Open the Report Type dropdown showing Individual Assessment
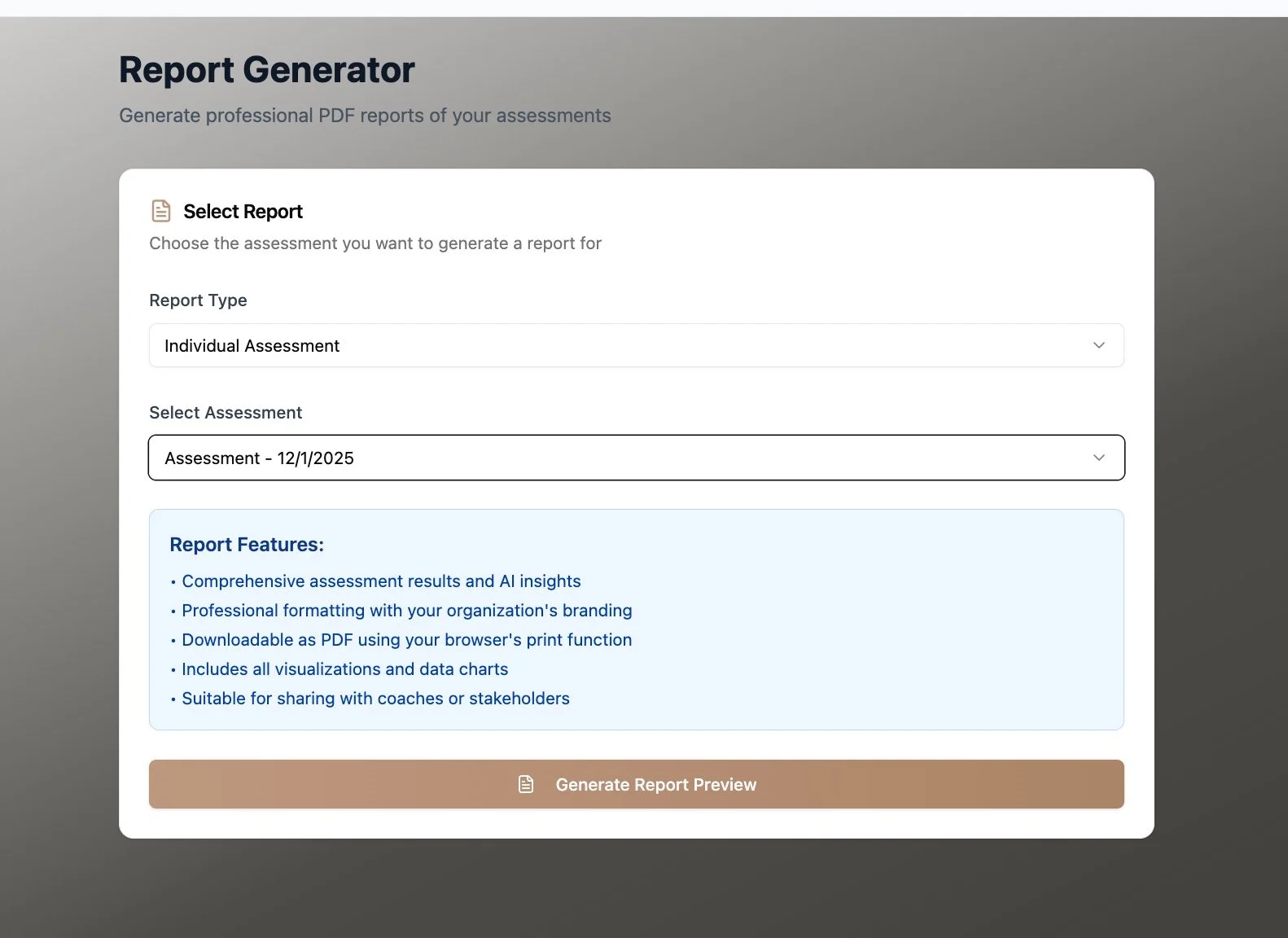The image size is (1288, 938). (636, 345)
